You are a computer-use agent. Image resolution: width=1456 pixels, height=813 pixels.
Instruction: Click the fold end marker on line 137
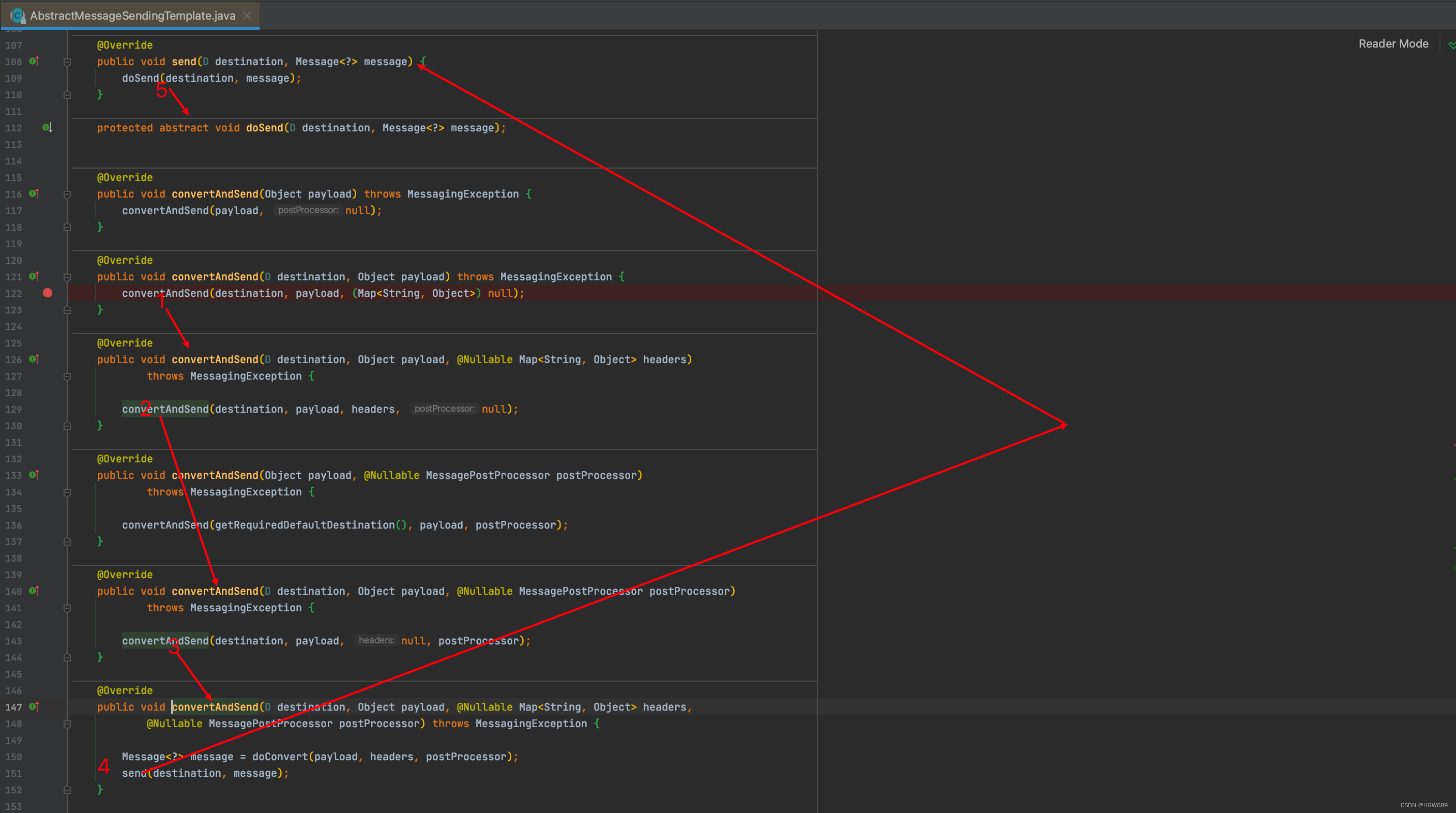click(x=67, y=541)
